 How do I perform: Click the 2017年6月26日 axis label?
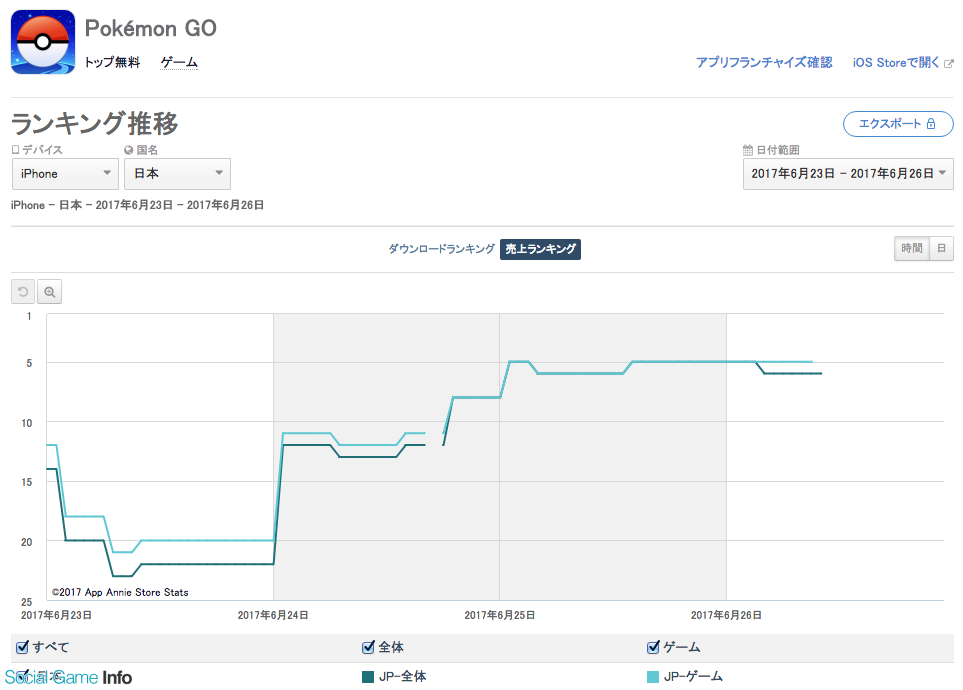coord(726,615)
